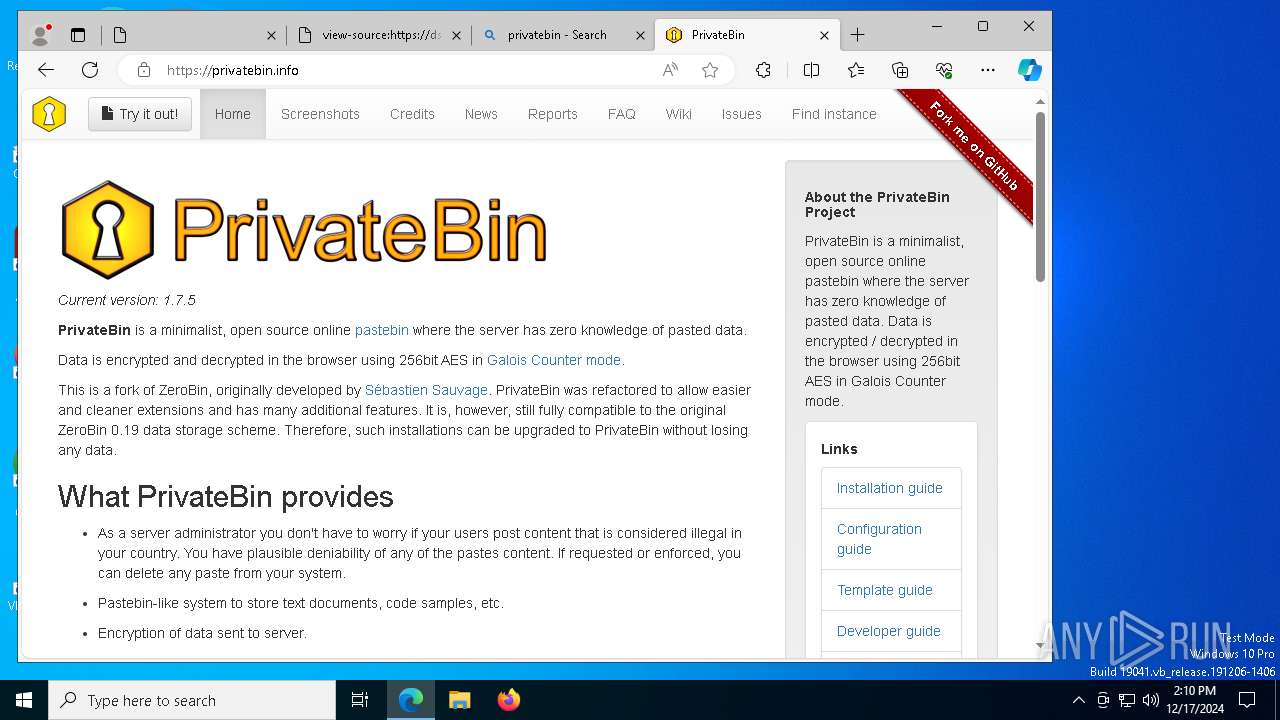Viewport: 1280px width, 720px height.
Task: Open the network icon in the system tray
Action: click(x=1127, y=700)
